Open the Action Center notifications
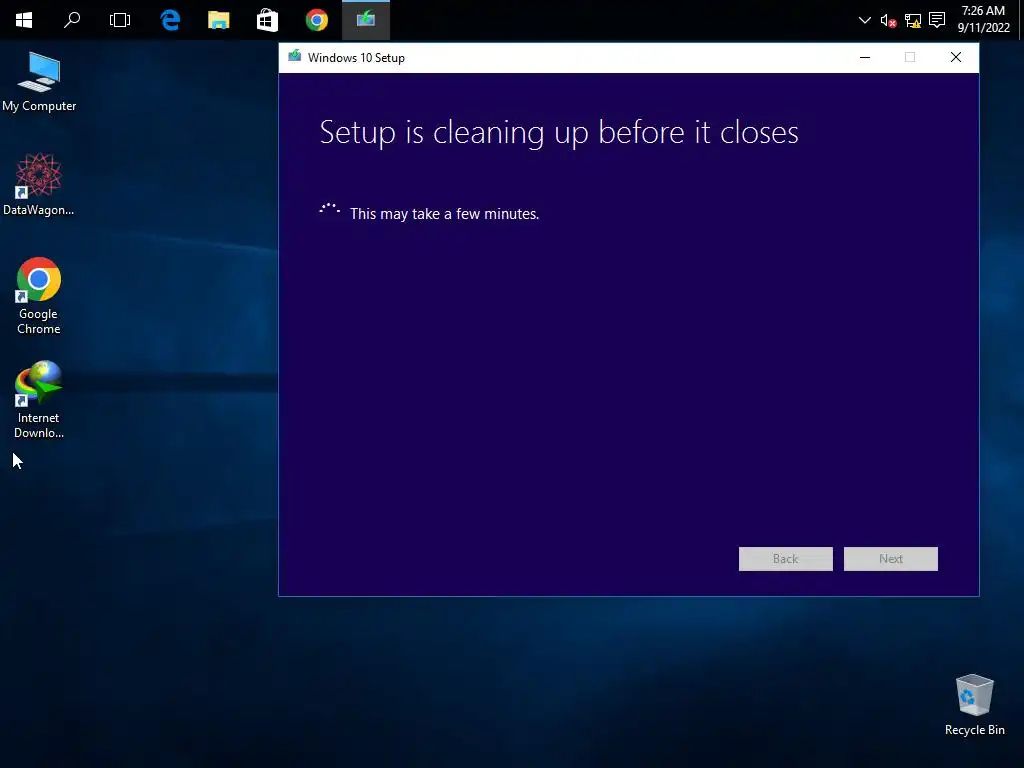This screenshot has width=1024, height=768. point(937,20)
